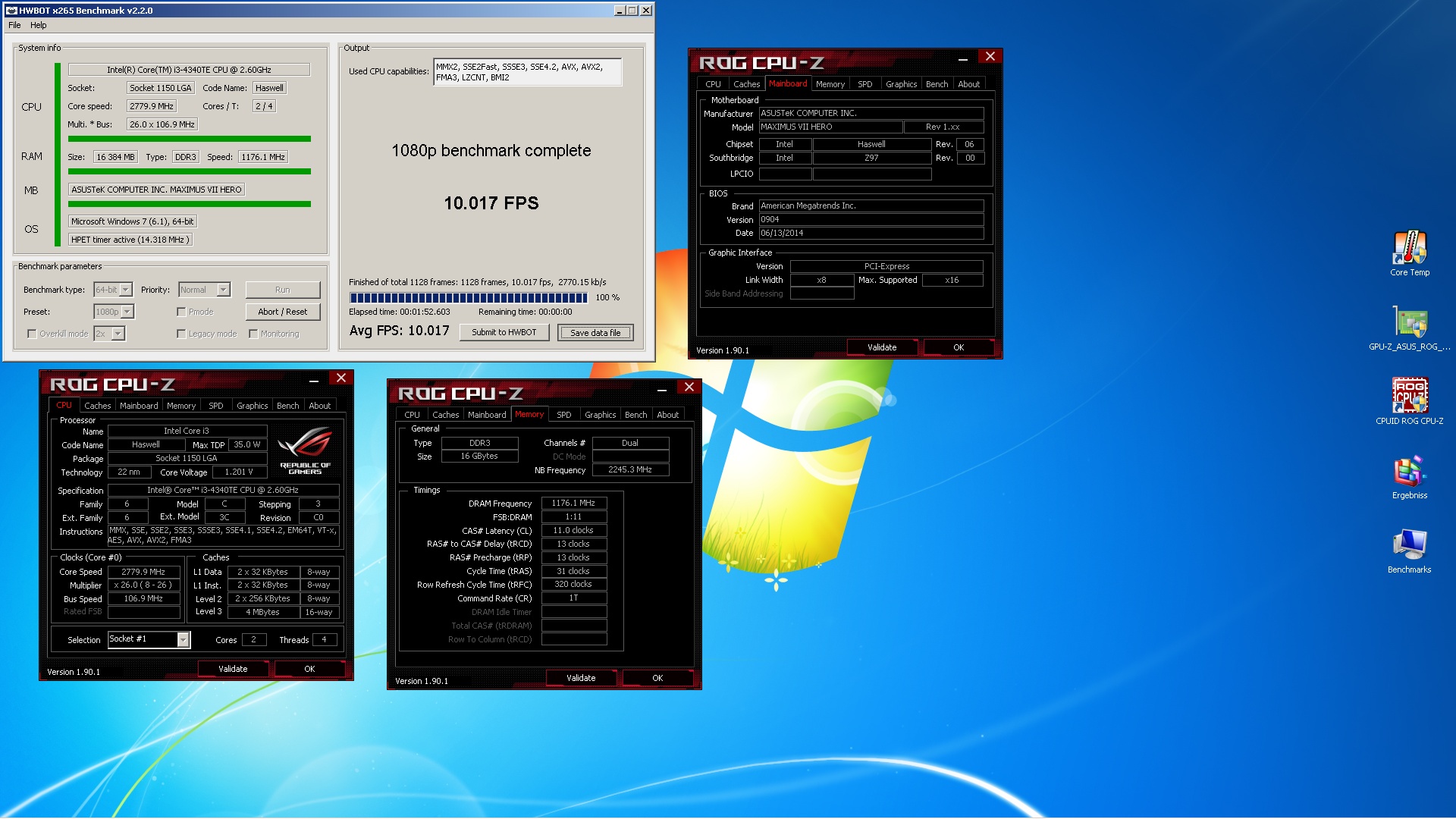
Task: Open the File menu in HWBOT
Action: 14,25
